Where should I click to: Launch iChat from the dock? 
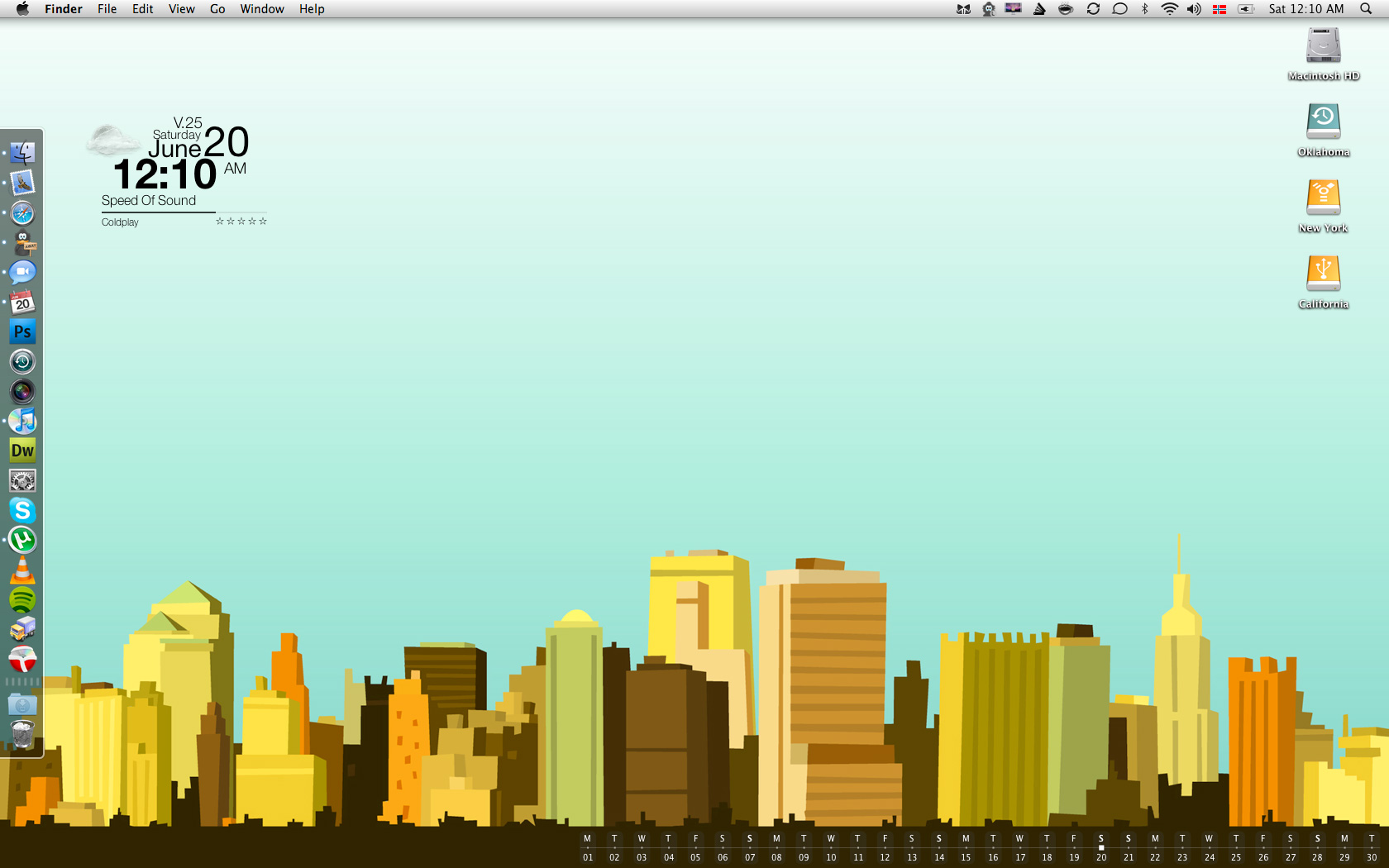pyautogui.click(x=22, y=273)
